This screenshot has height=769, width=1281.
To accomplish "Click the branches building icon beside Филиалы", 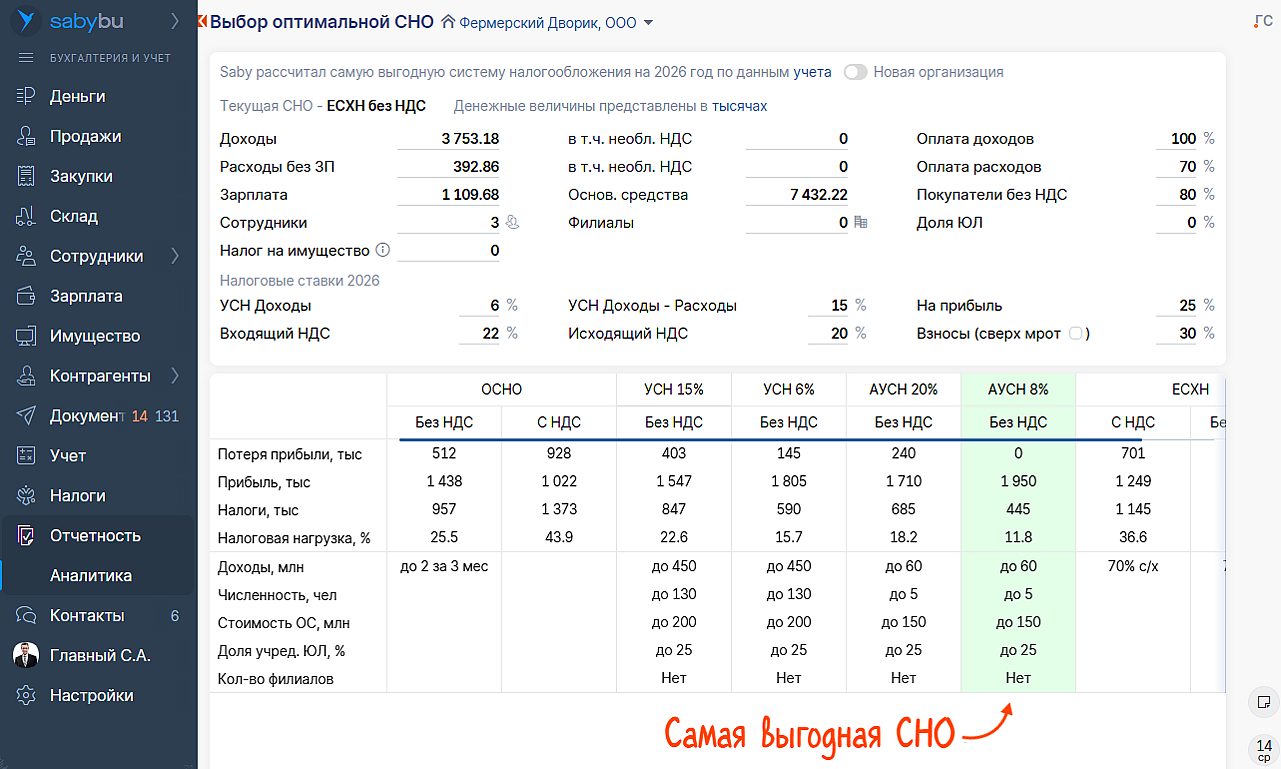I will [860, 223].
